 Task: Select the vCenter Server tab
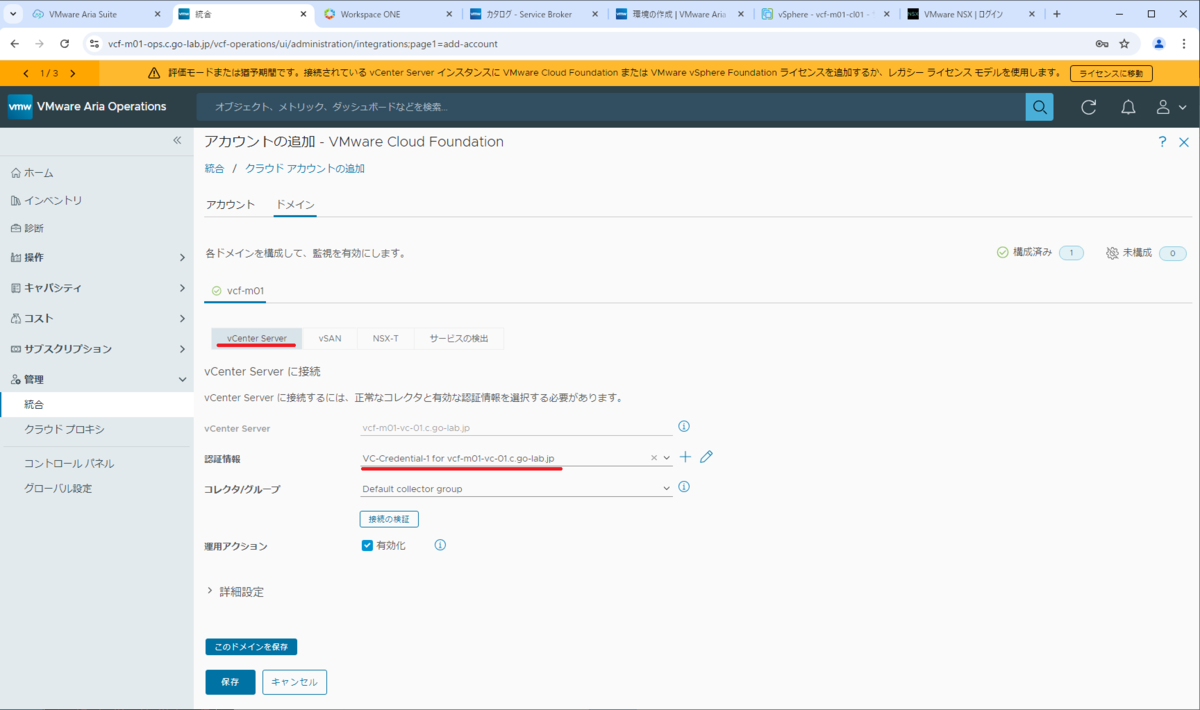pos(257,339)
